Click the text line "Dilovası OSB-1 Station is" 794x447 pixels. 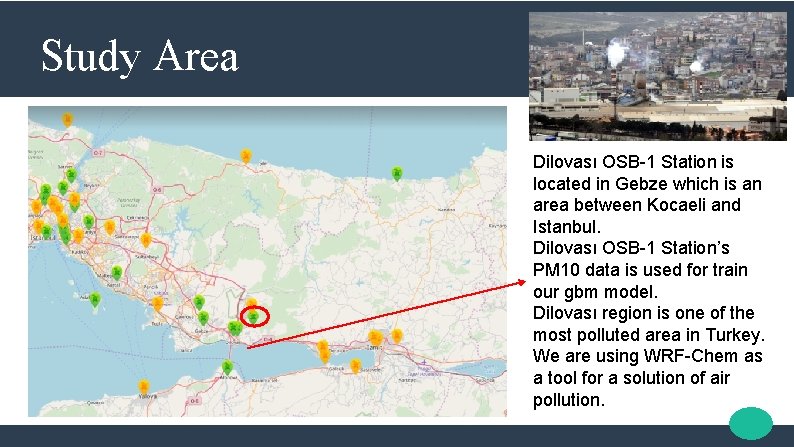click(633, 162)
